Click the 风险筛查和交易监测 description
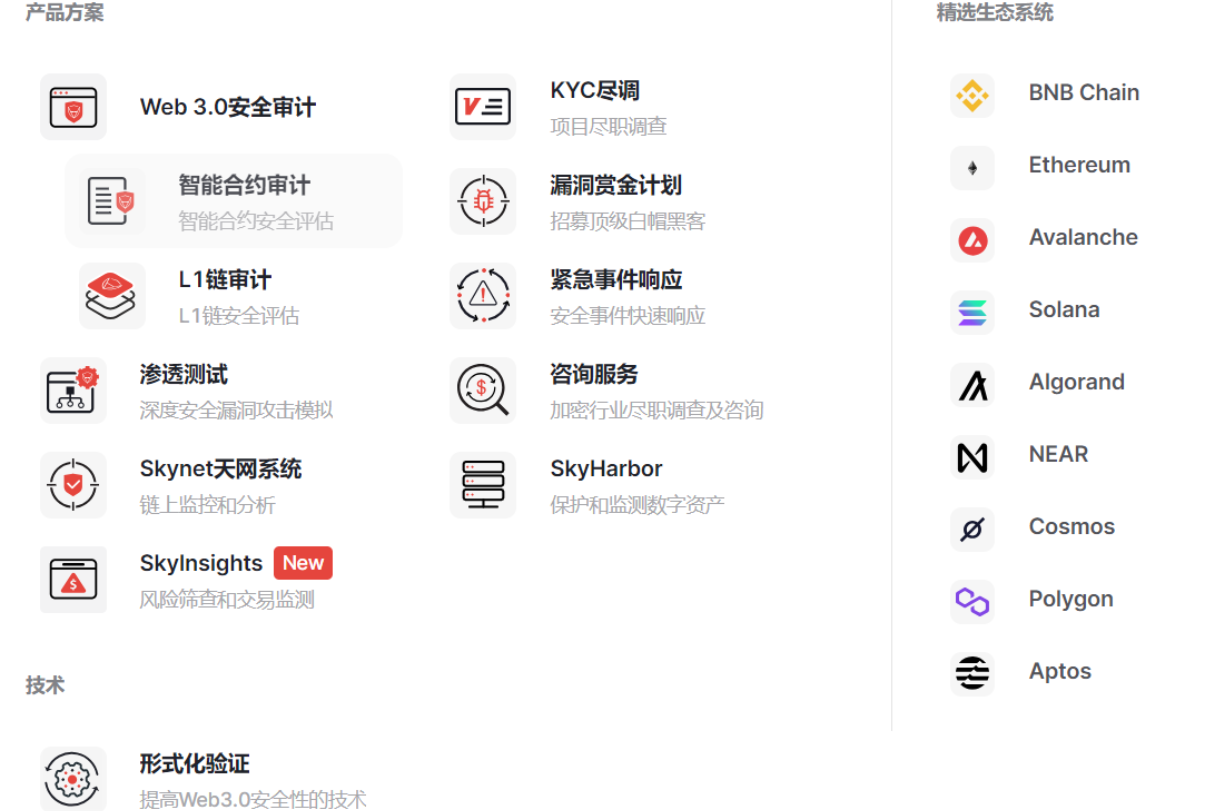The image size is (1209, 811). 227,599
